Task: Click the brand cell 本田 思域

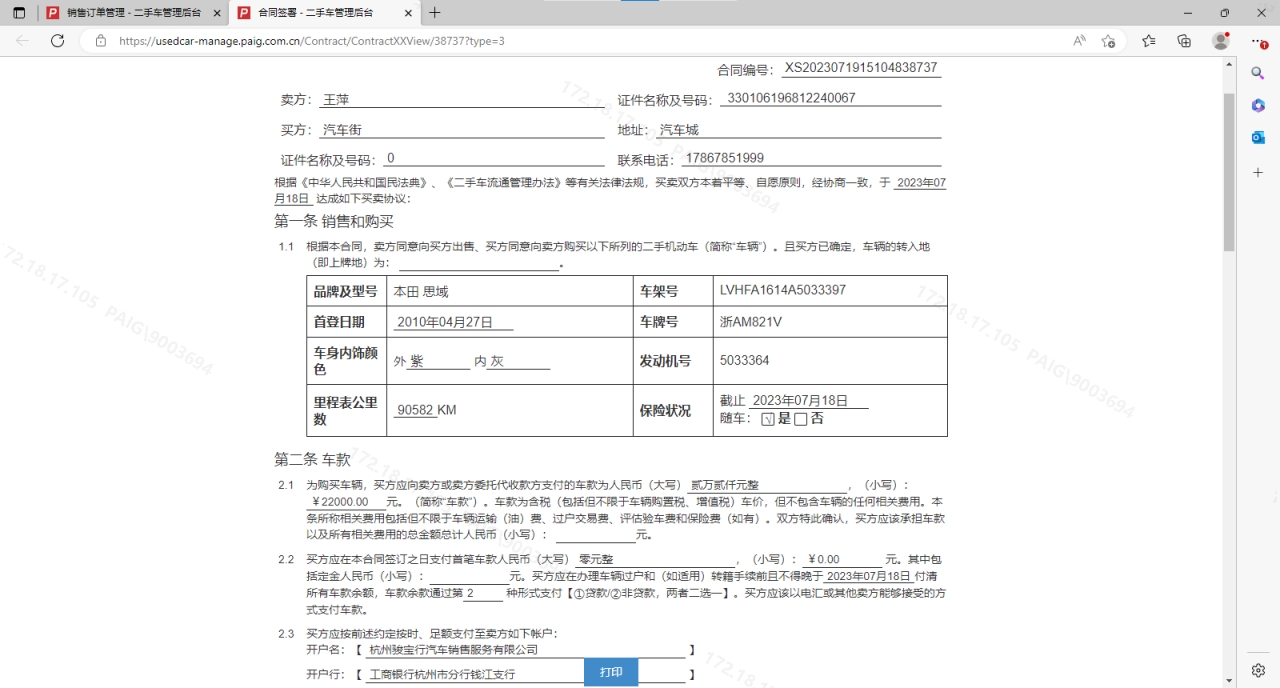Action: click(x=421, y=292)
